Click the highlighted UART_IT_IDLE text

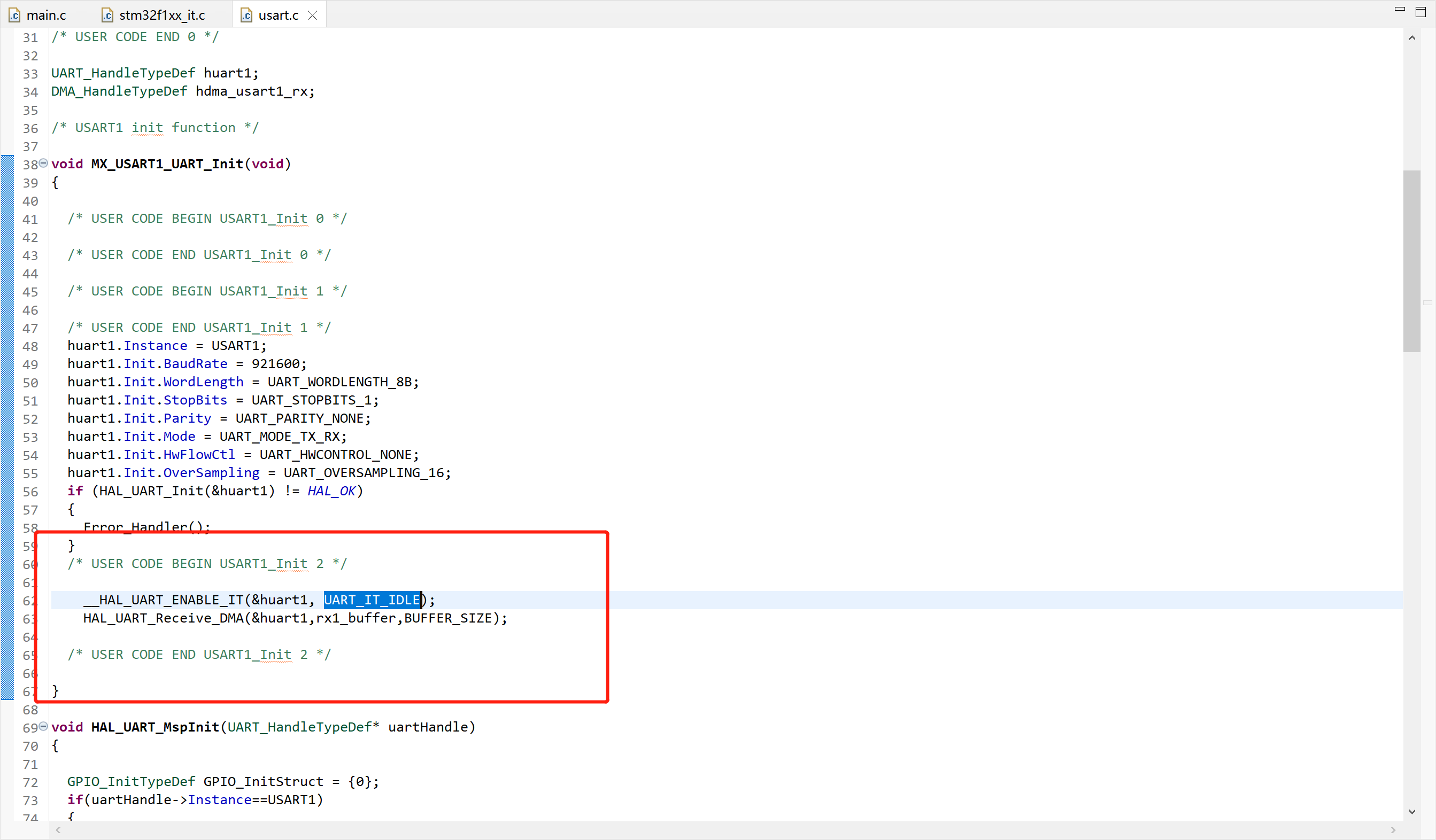coord(372,600)
